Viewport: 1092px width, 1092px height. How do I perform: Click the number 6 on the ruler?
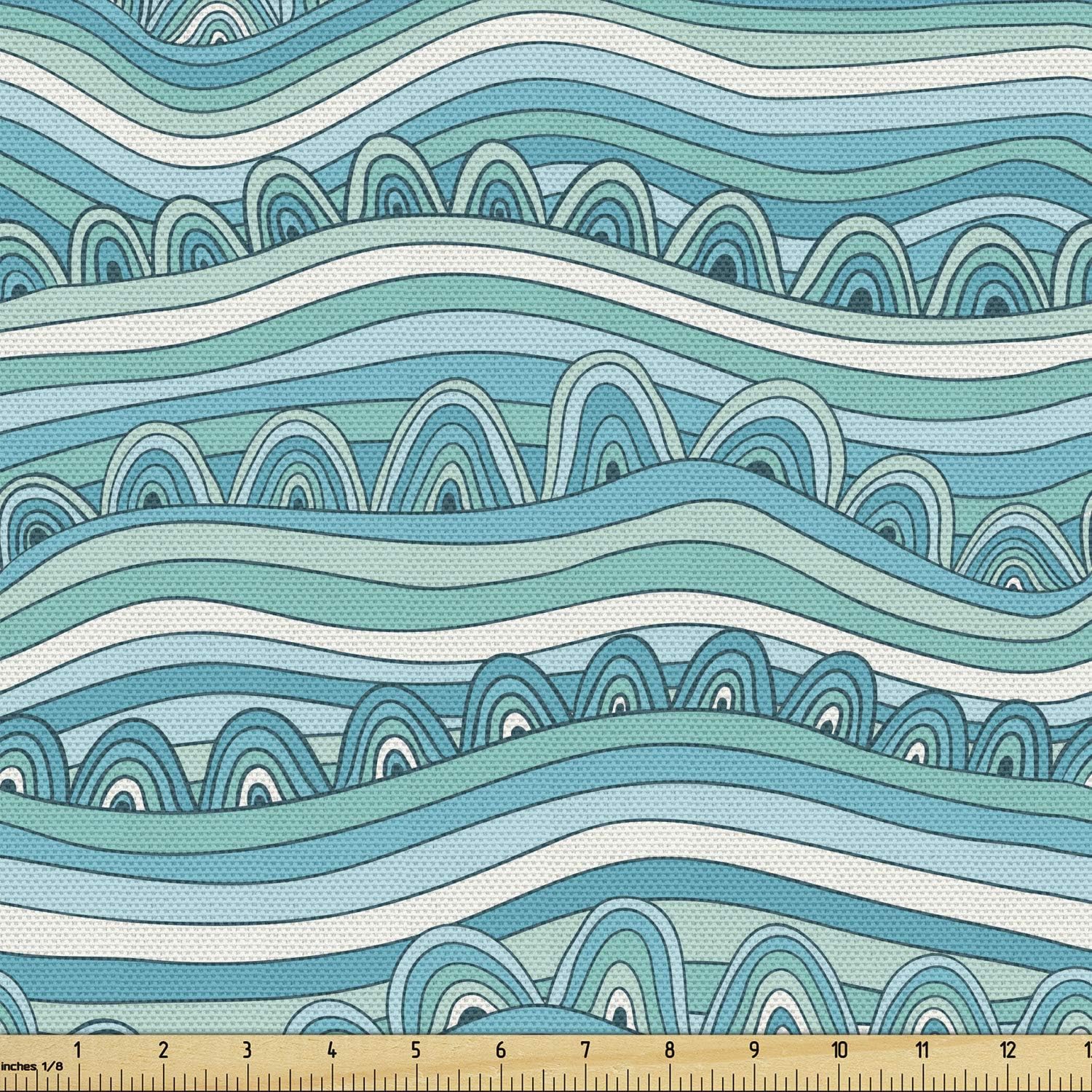point(500,1050)
